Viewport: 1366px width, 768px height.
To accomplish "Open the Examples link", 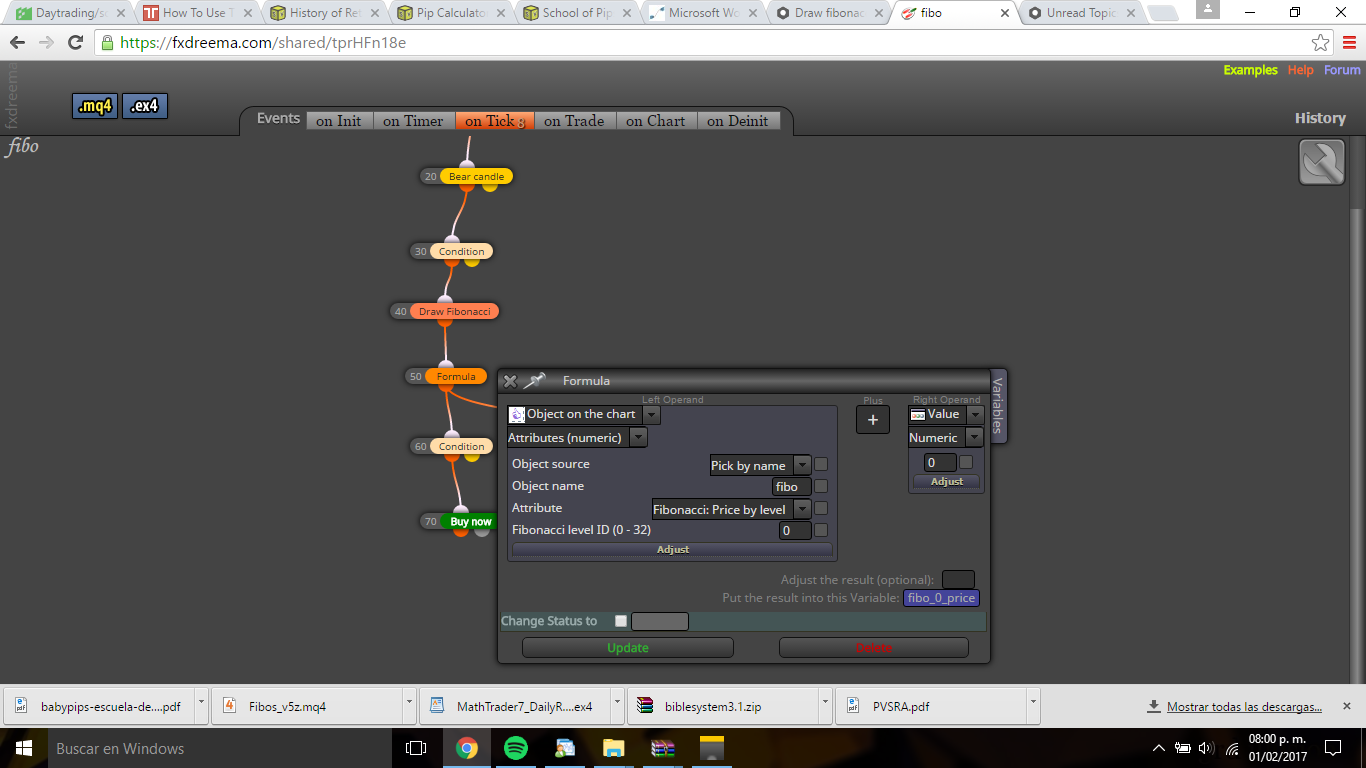I will (x=1250, y=70).
